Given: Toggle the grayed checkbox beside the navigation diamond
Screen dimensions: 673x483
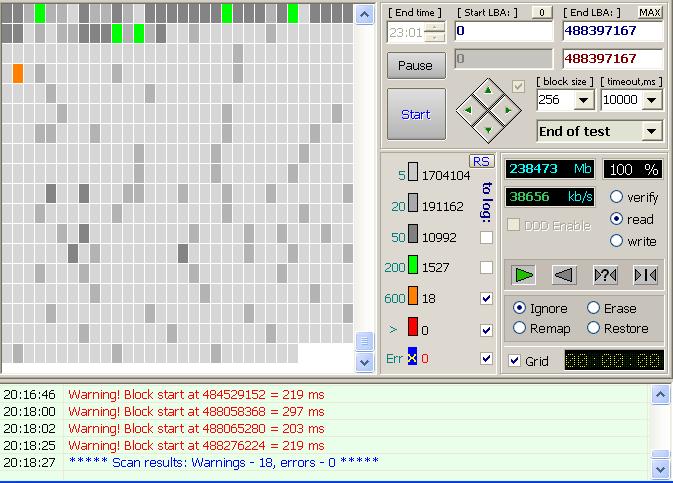Looking at the screenshot, I should coord(518,86).
